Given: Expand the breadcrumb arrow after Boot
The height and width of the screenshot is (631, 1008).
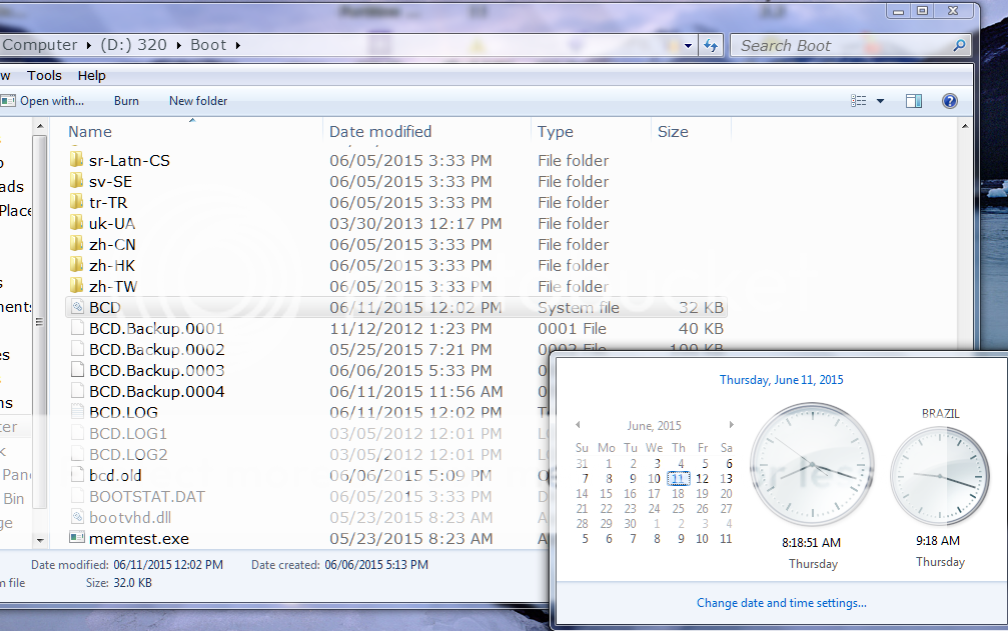Looking at the screenshot, I should point(236,45).
